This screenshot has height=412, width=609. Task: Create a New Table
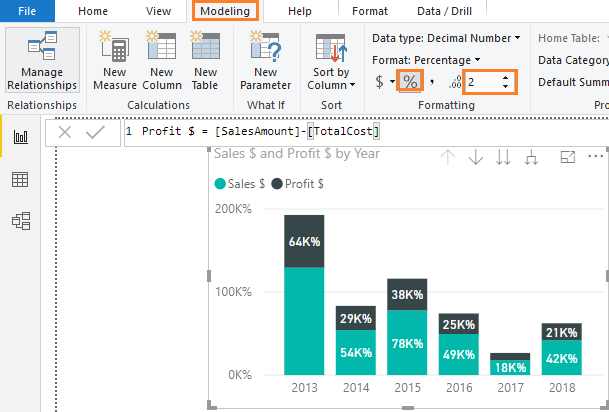point(205,60)
